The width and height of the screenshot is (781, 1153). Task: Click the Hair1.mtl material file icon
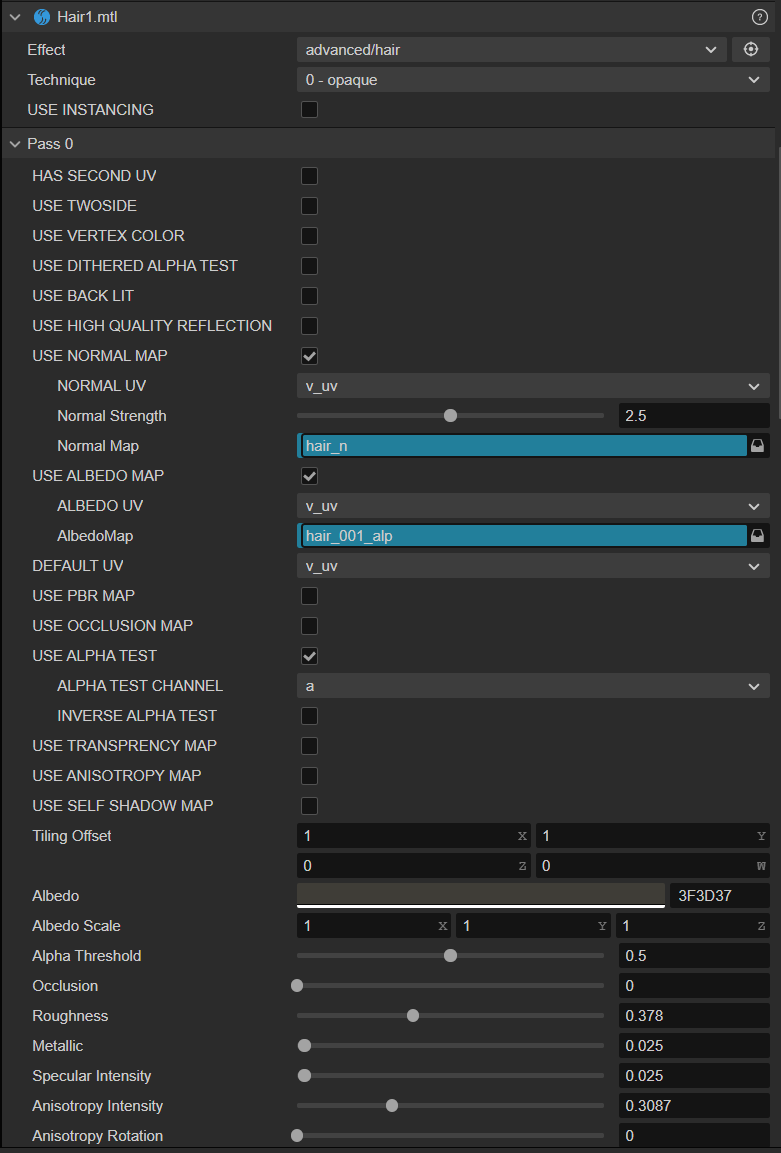41,17
